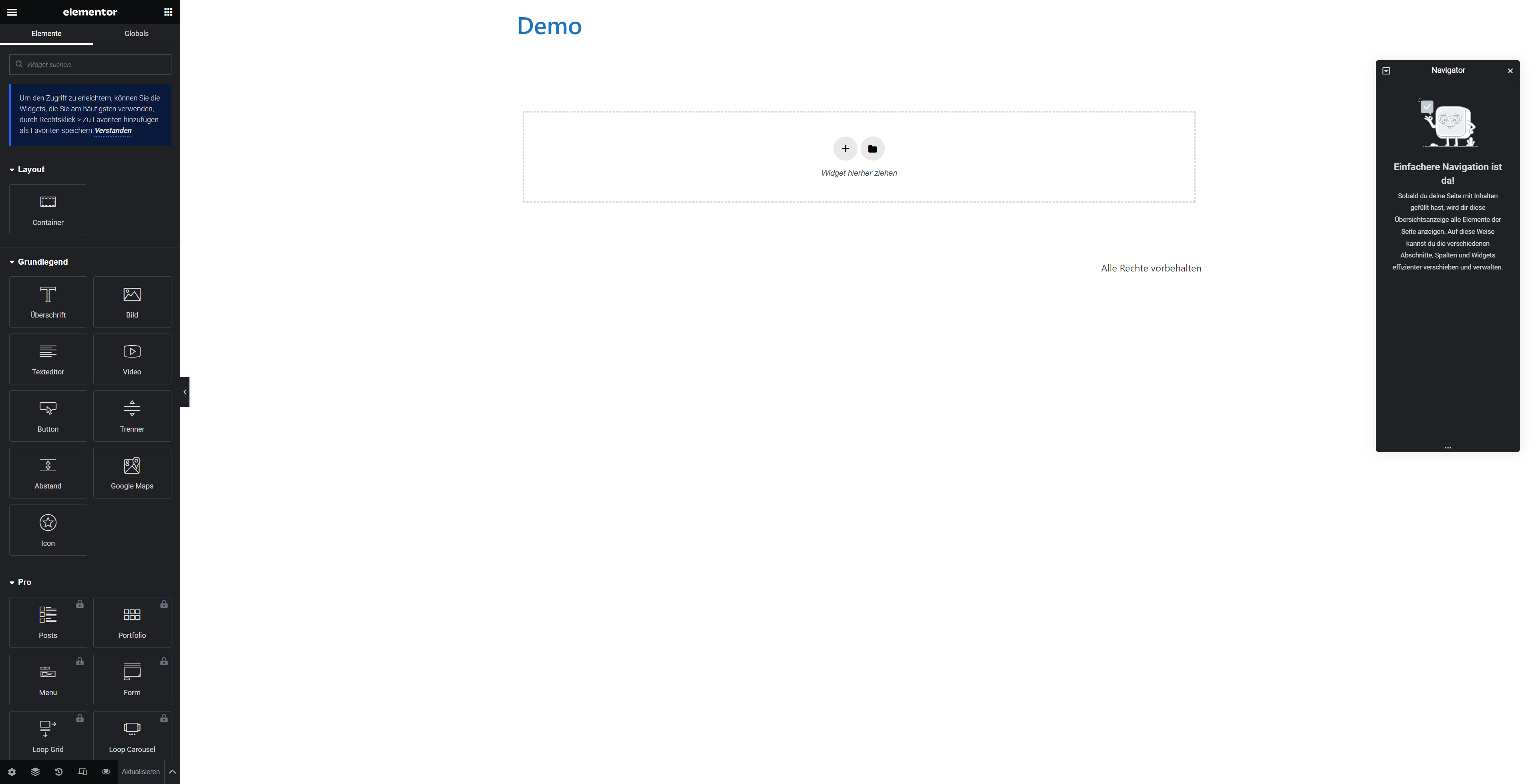The image size is (1538, 784).
Task: Click the Aktualisieren button
Action: click(x=141, y=772)
